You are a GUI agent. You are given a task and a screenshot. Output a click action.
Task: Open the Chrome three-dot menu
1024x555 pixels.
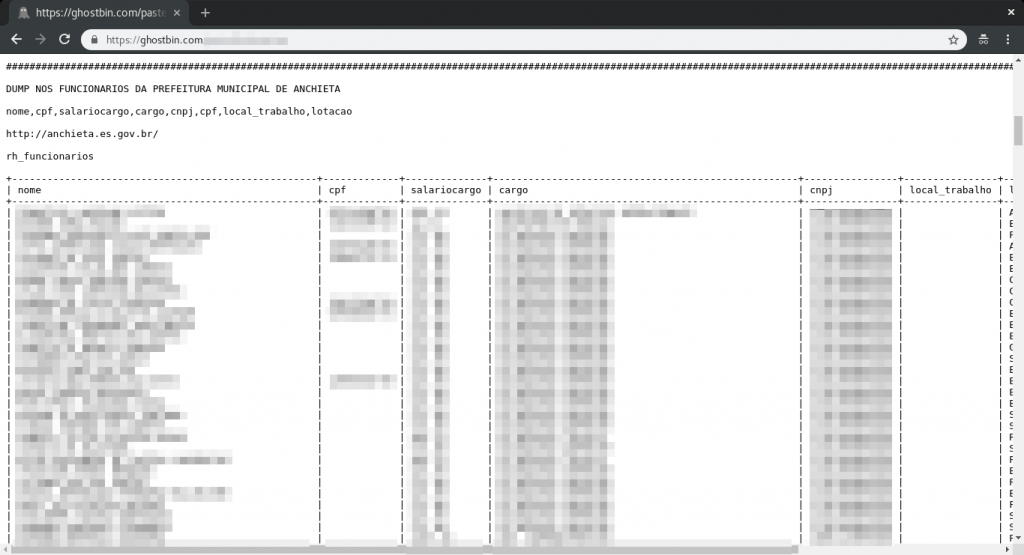click(1008, 40)
